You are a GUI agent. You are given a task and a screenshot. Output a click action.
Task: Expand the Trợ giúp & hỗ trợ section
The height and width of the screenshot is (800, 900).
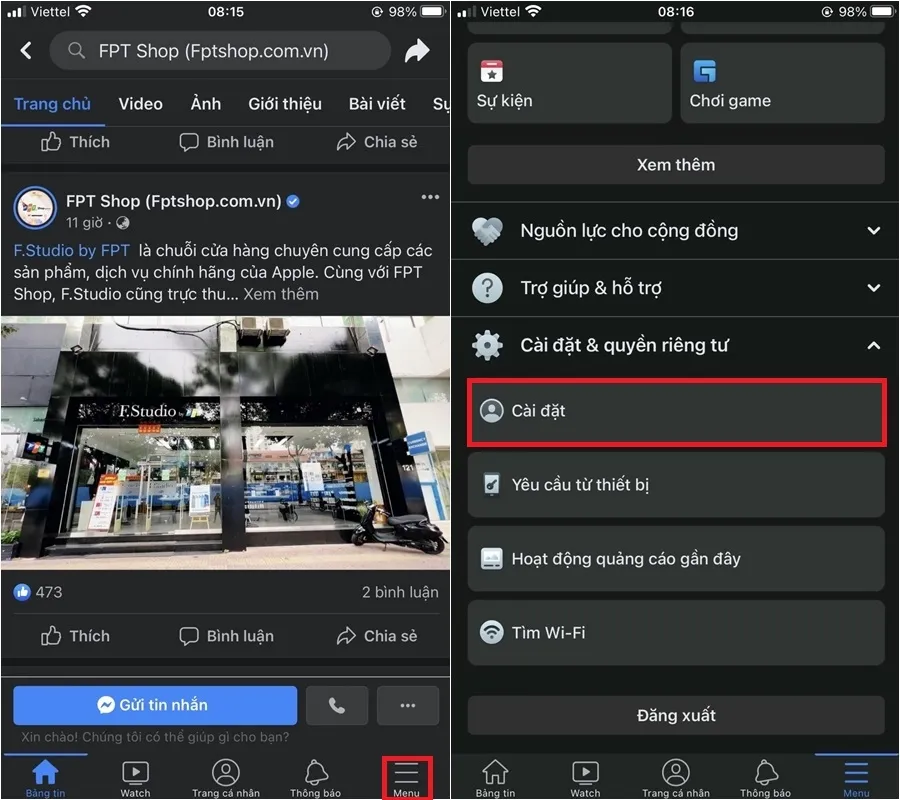point(676,288)
